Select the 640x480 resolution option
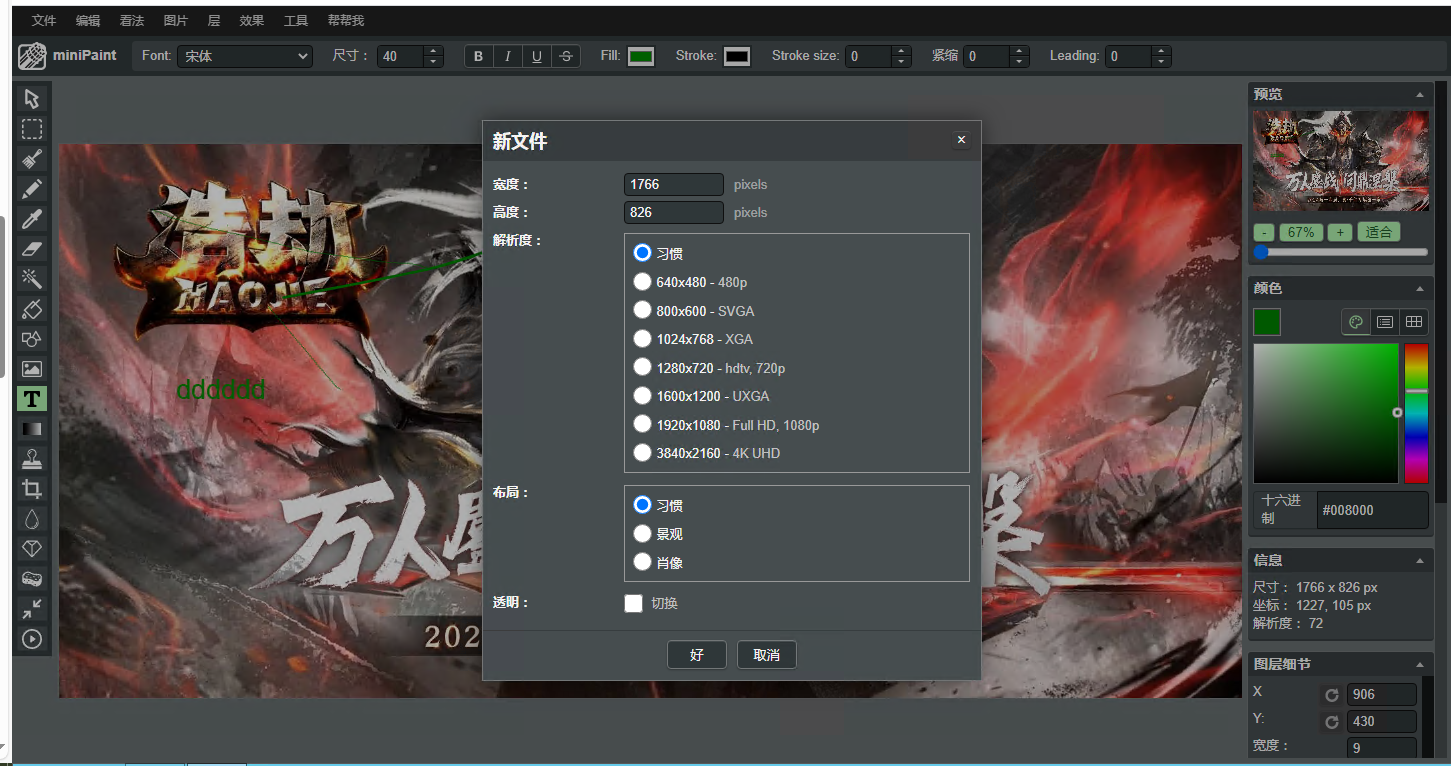 (643, 282)
